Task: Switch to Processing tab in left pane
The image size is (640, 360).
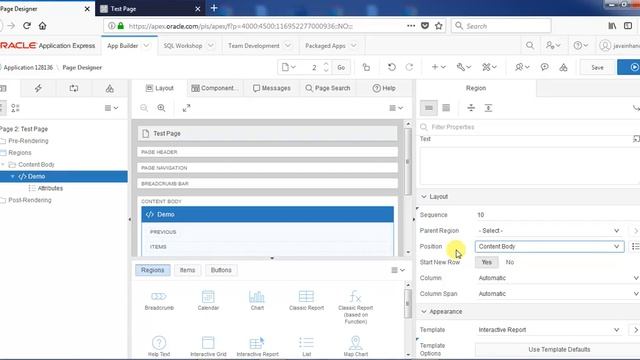Action: click(74, 88)
